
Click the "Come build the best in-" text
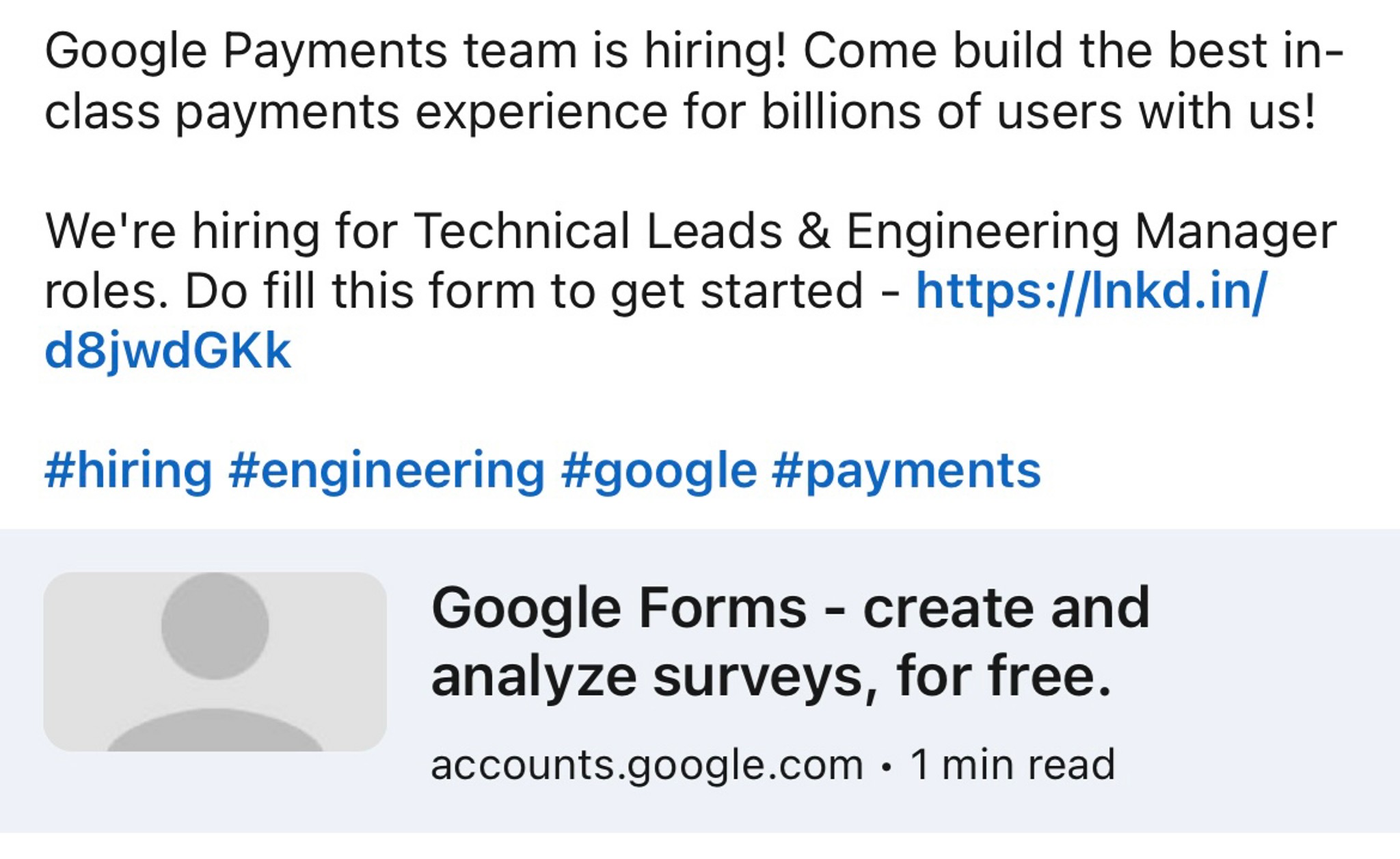pyautogui.click(x=1073, y=51)
